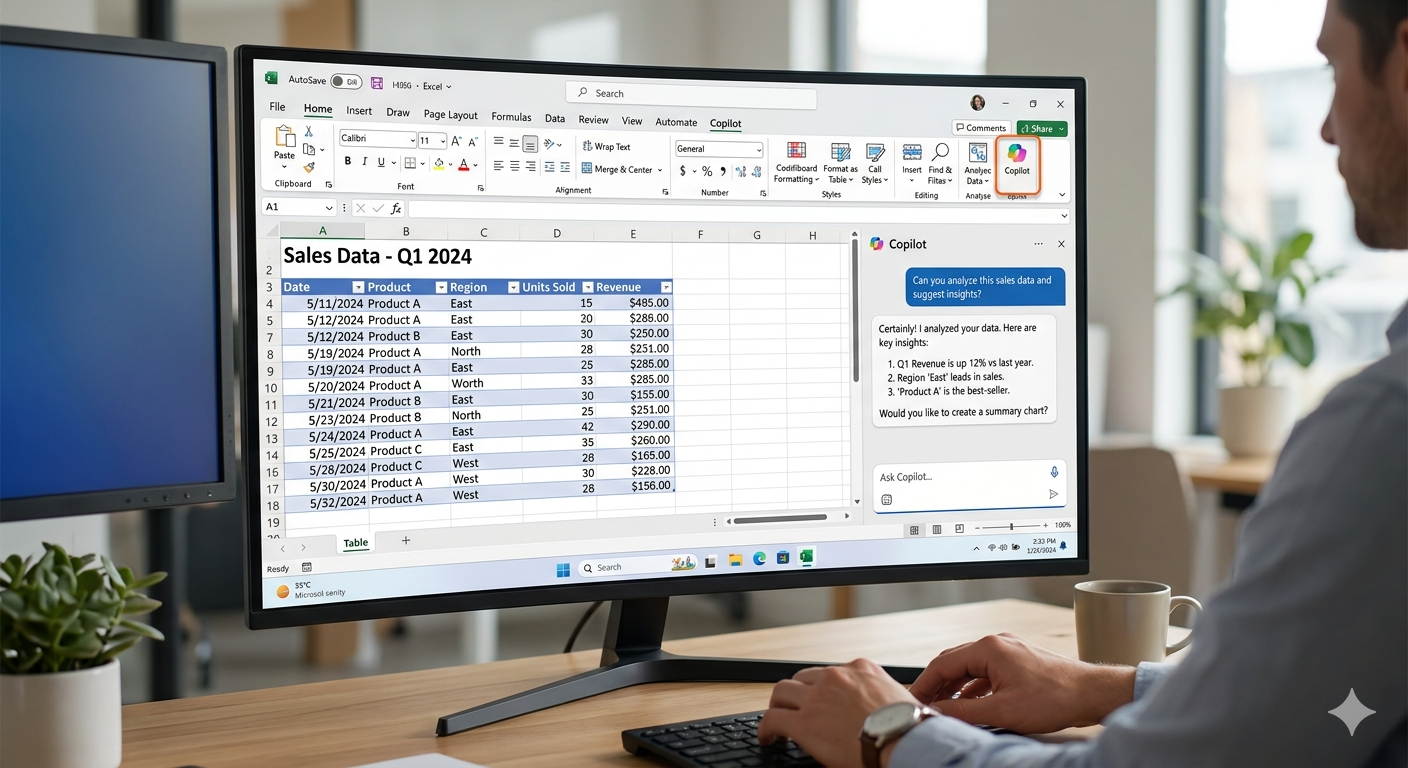Screen dimensions: 1408x768
Task: Click the add new sheet plus icon
Action: (405, 540)
